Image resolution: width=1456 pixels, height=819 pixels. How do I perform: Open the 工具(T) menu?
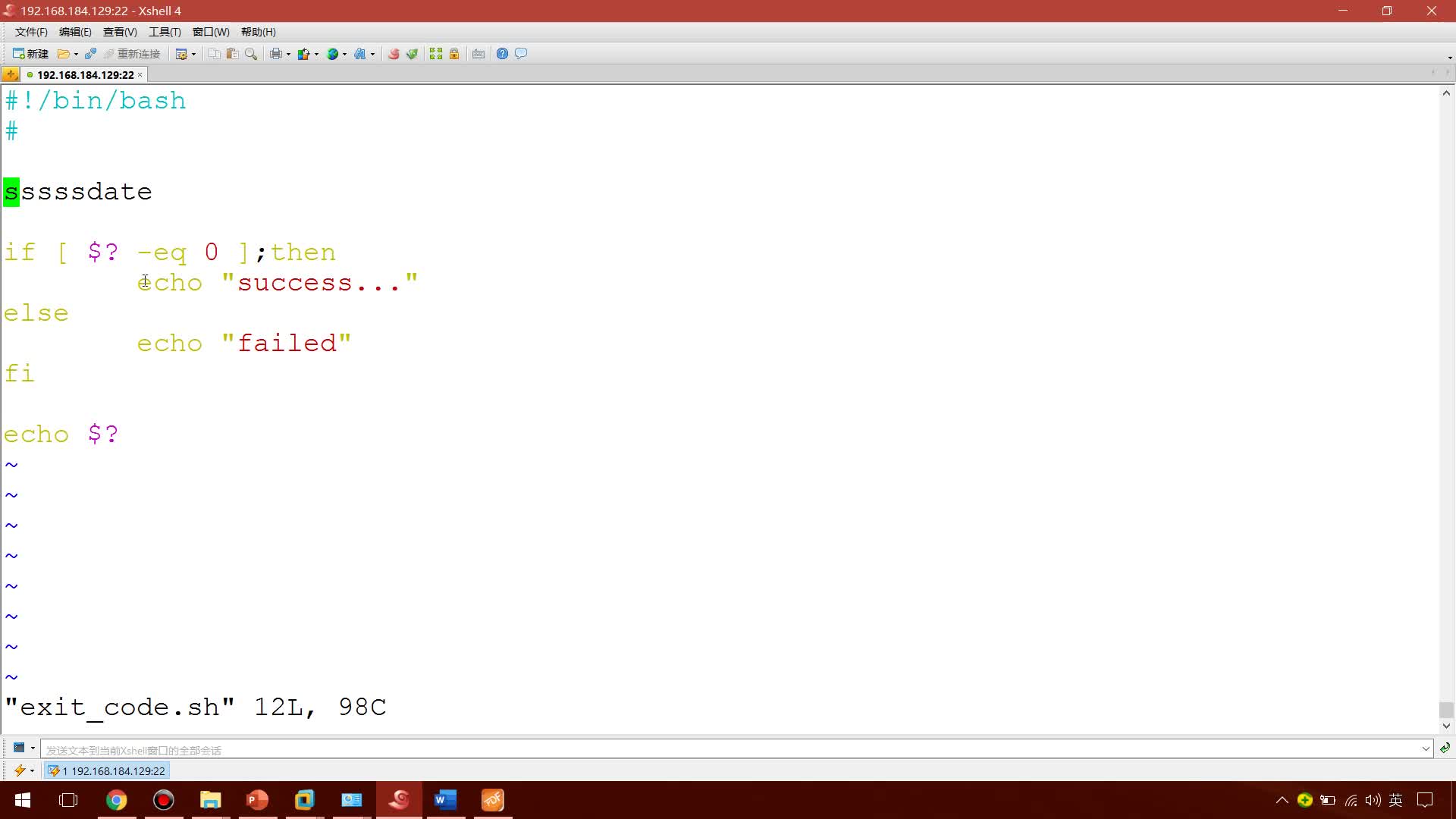pos(165,32)
